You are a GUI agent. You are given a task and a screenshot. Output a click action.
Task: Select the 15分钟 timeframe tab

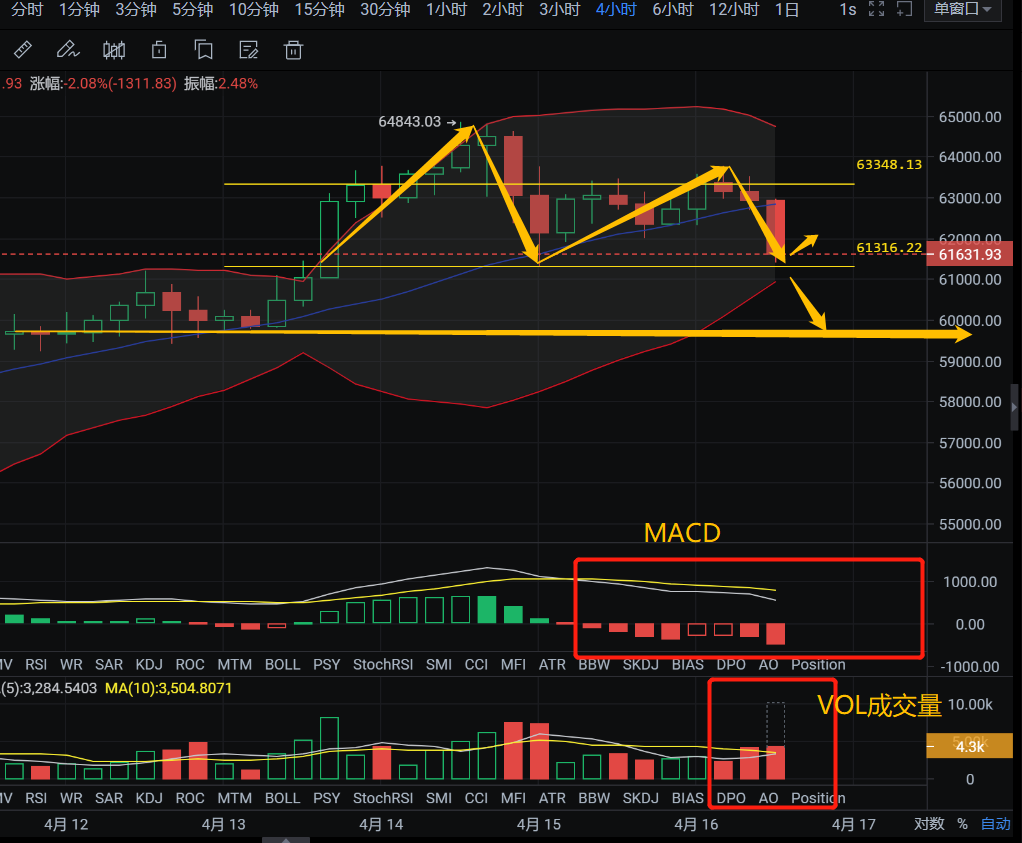click(319, 10)
